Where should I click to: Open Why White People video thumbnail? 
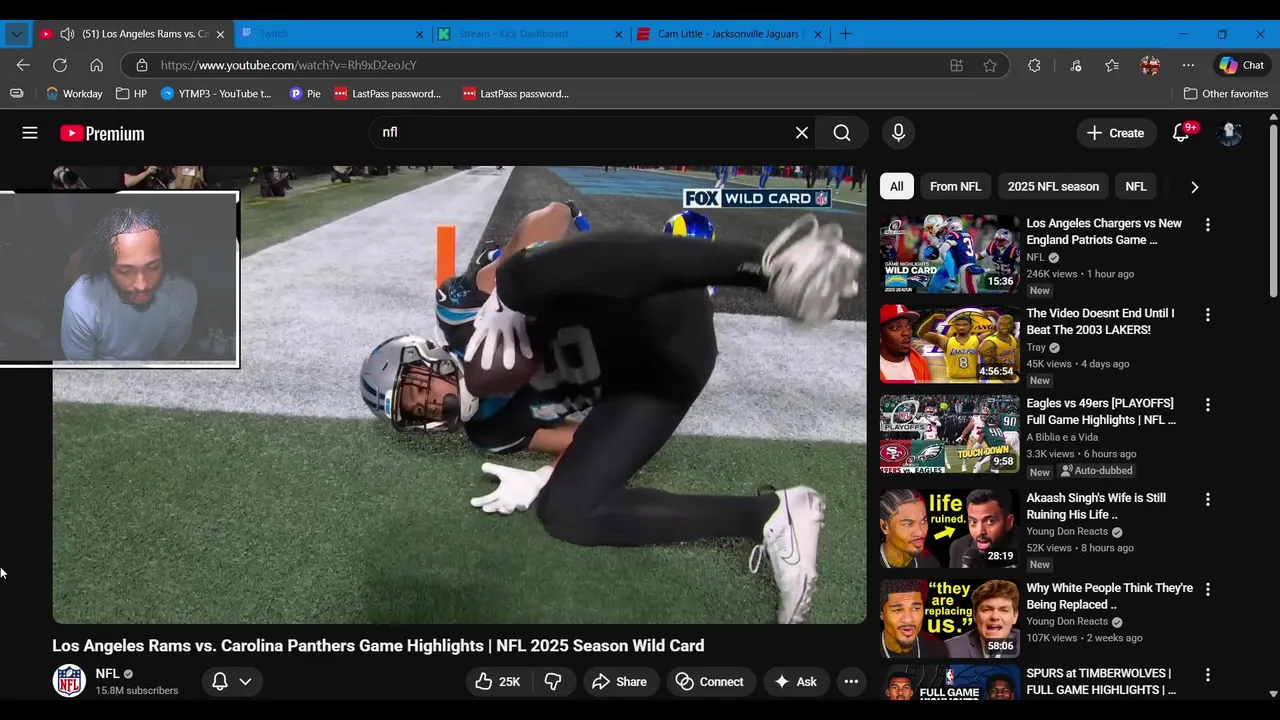949,619
